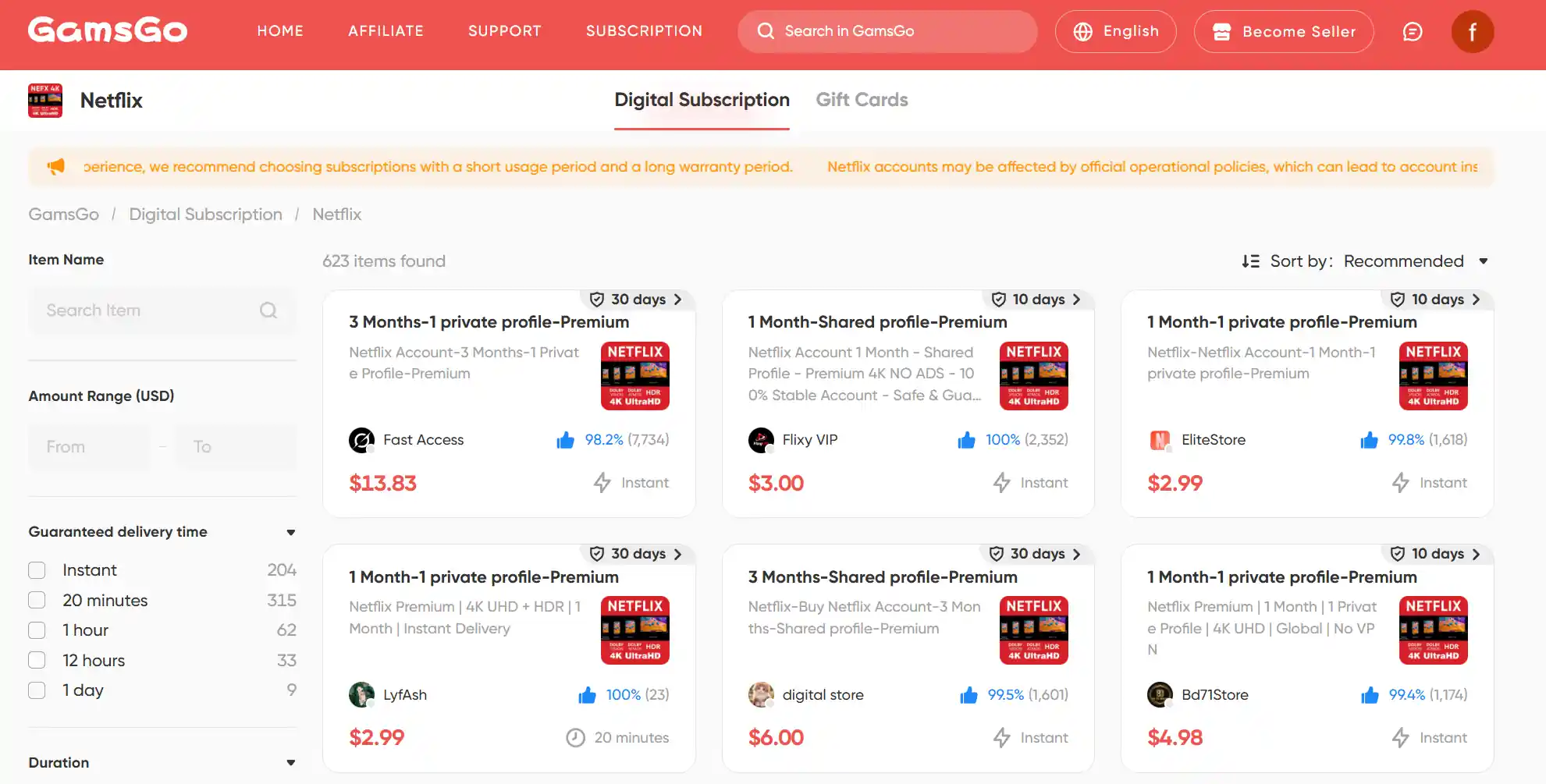Open the user profile avatar
Screen dimensions: 1546x784
pos(1472,31)
